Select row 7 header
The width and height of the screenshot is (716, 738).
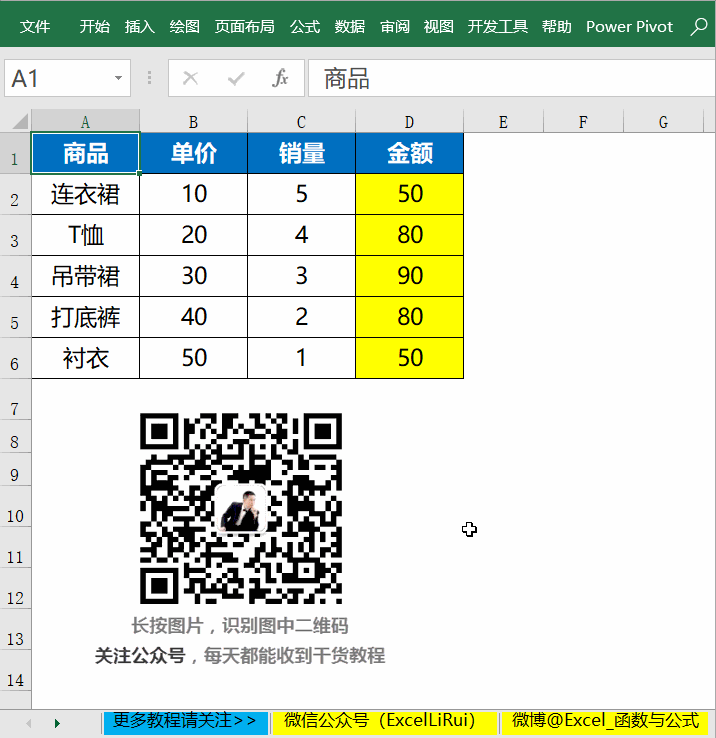pos(15,400)
